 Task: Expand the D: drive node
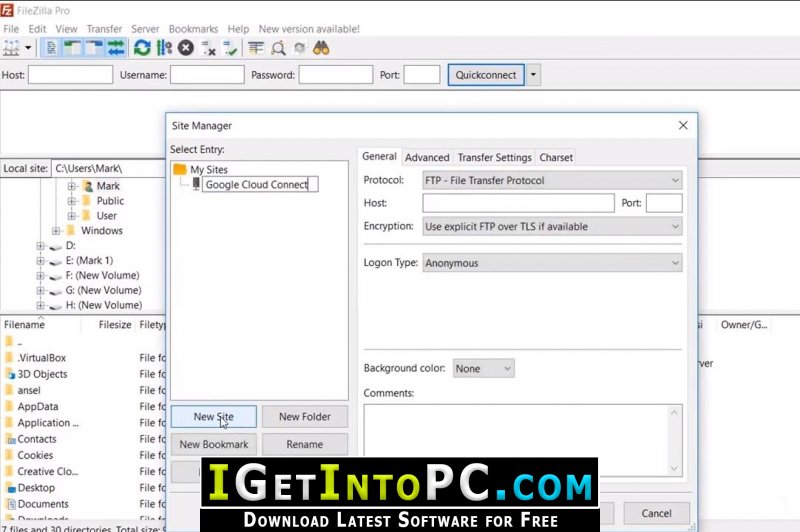(x=40, y=246)
